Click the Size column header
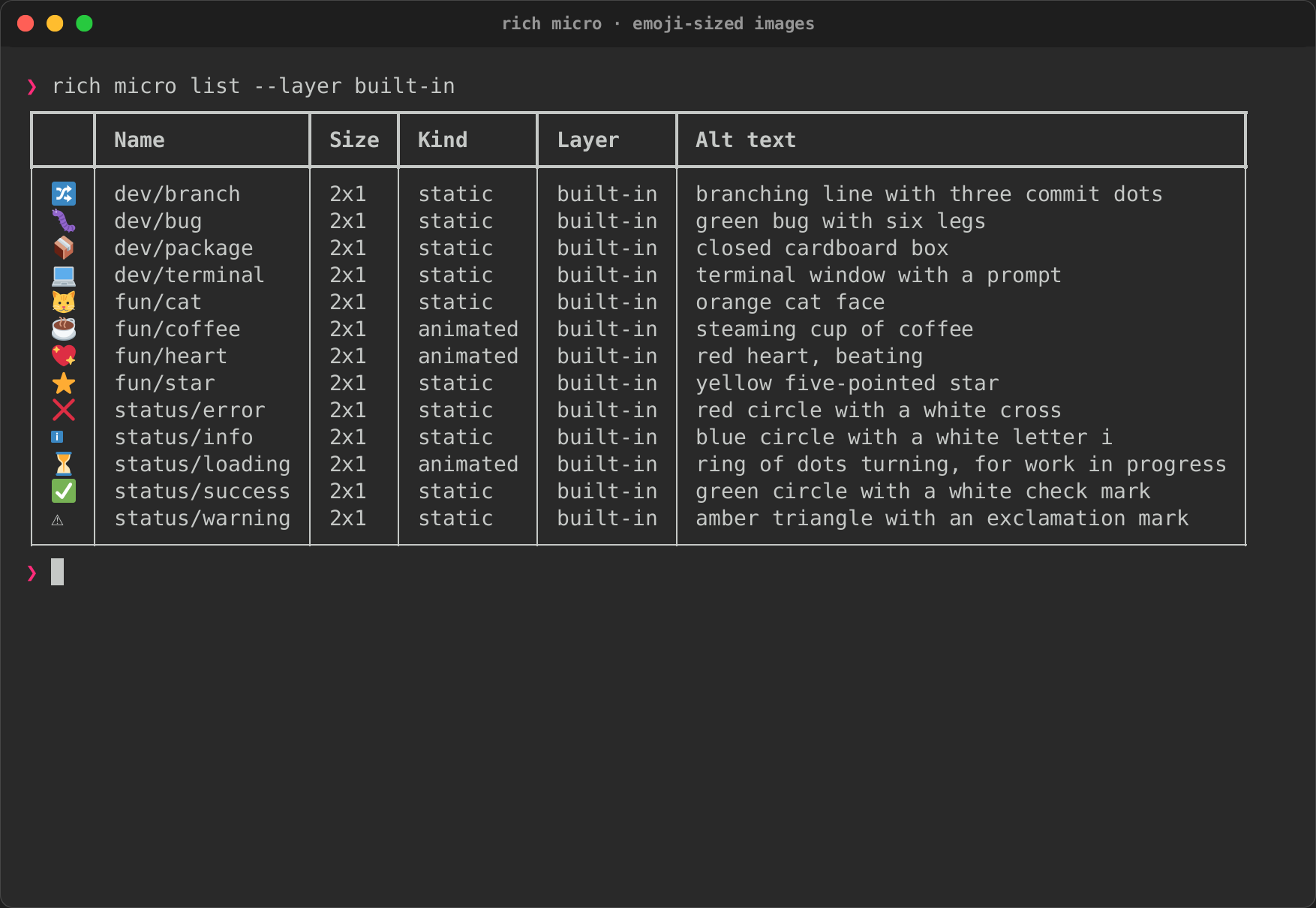 coord(354,140)
